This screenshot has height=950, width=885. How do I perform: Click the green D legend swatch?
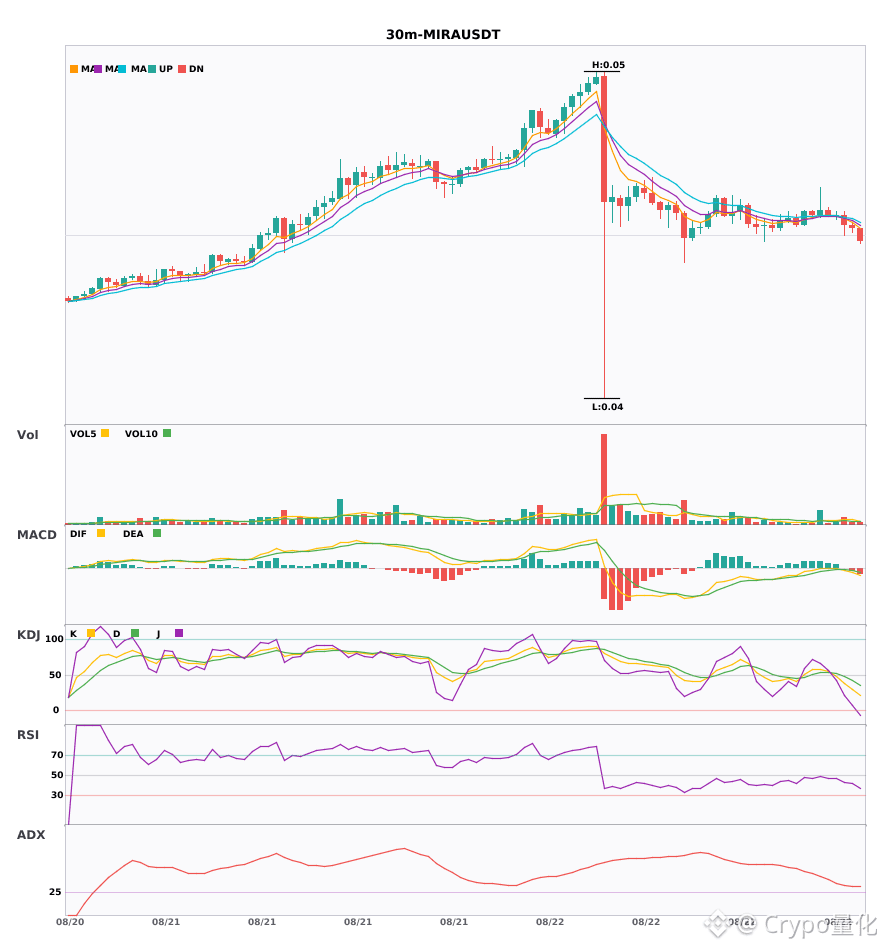[x=135, y=633]
